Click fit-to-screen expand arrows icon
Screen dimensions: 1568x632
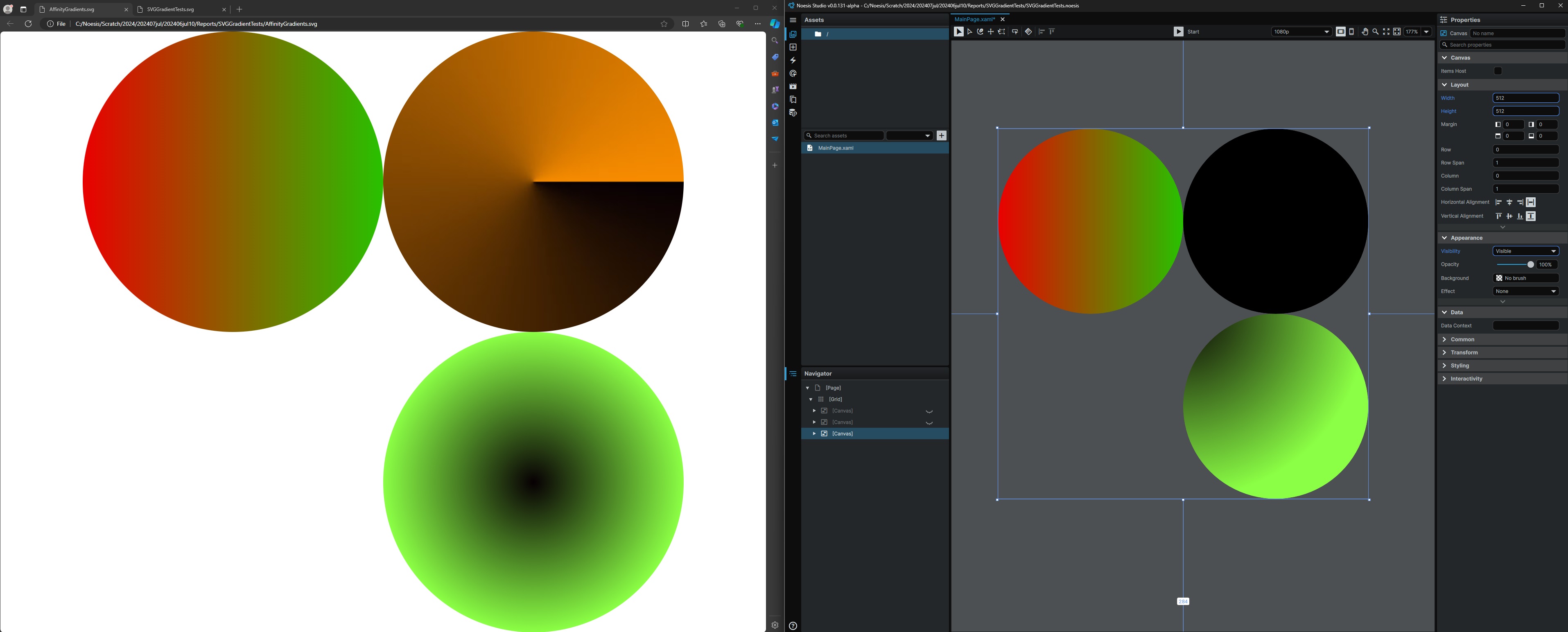(1386, 32)
